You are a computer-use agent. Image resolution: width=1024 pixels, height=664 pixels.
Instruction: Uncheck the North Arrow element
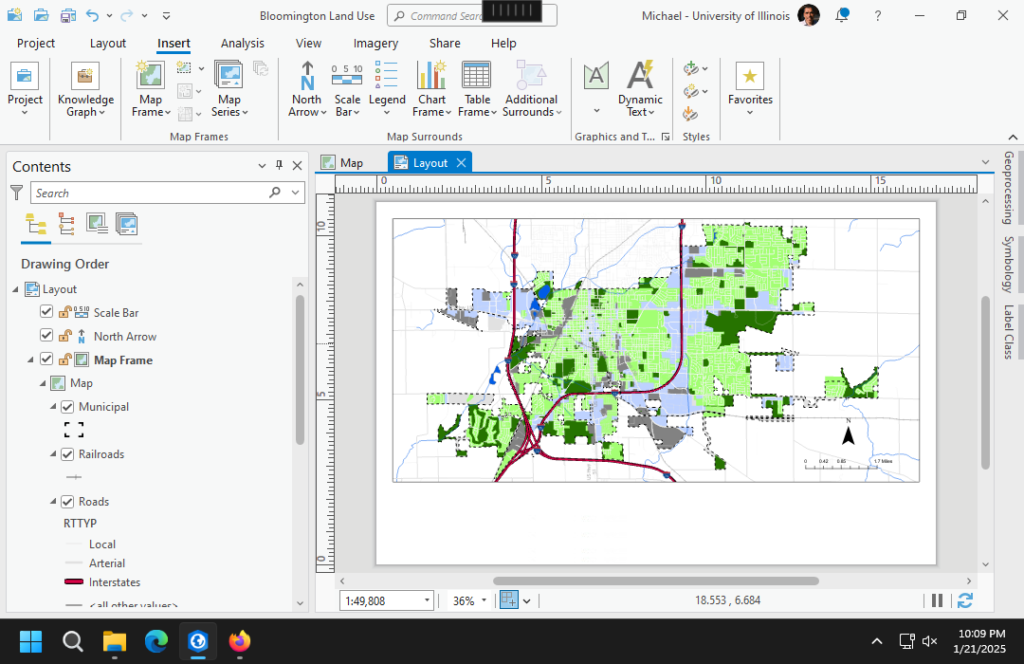[x=46, y=335]
